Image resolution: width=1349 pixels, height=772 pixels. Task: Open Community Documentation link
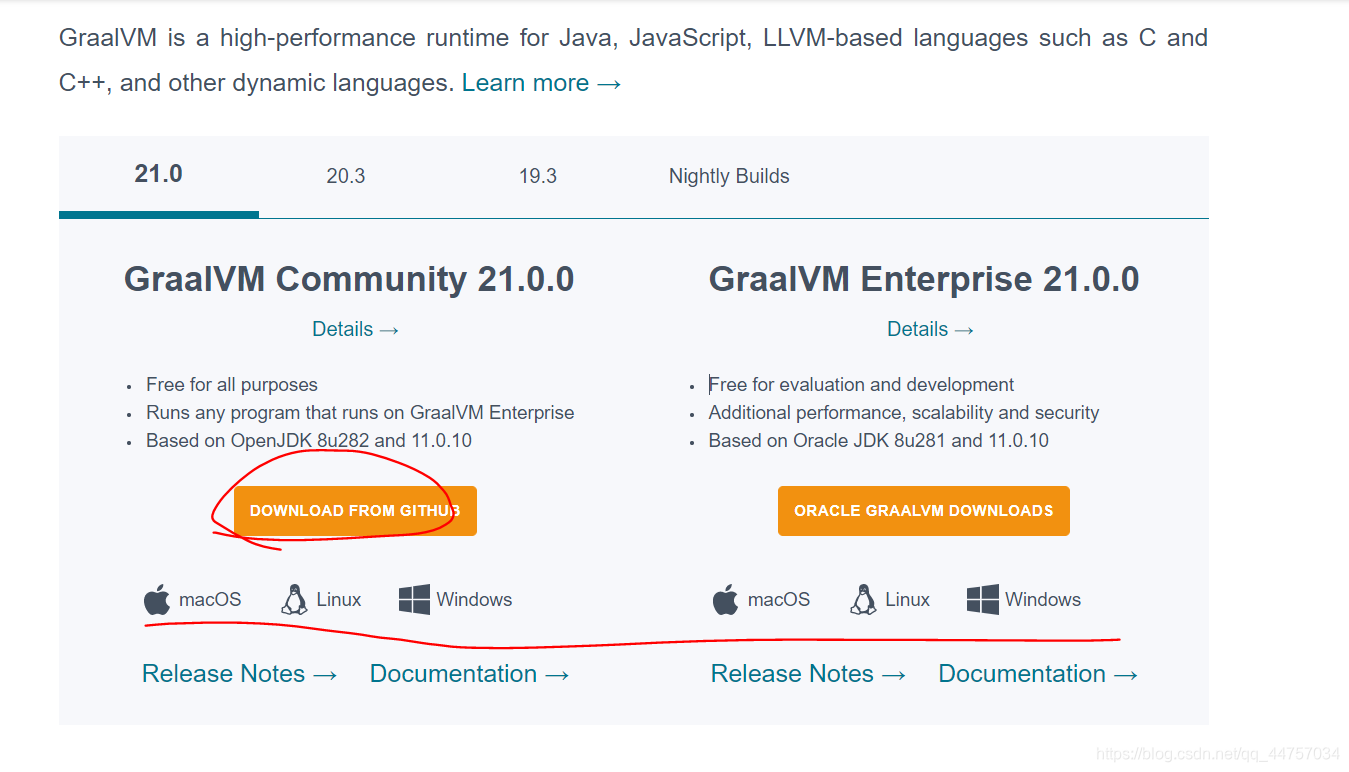(x=470, y=674)
